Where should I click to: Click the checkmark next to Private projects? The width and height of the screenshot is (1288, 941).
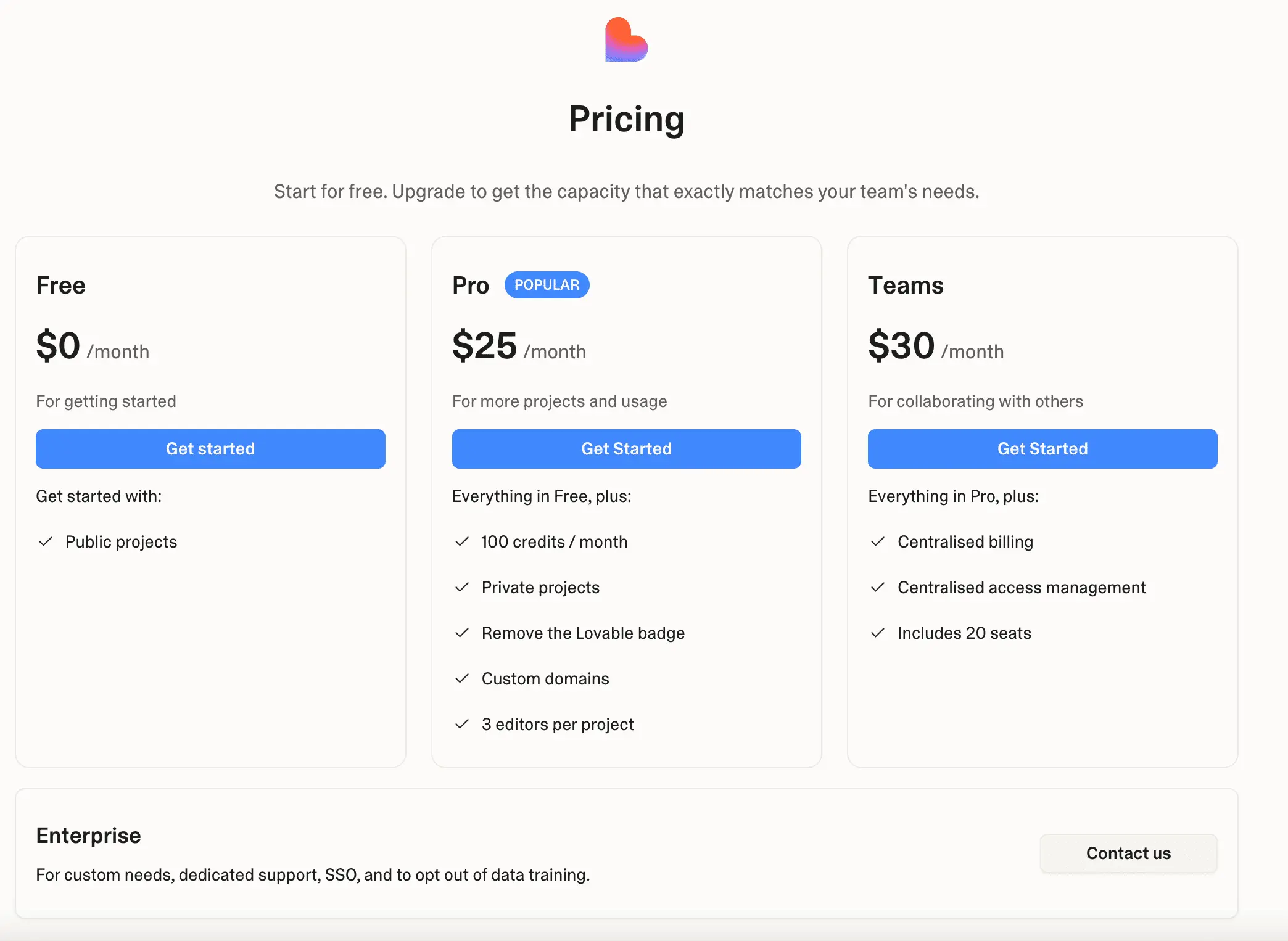tap(462, 587)
